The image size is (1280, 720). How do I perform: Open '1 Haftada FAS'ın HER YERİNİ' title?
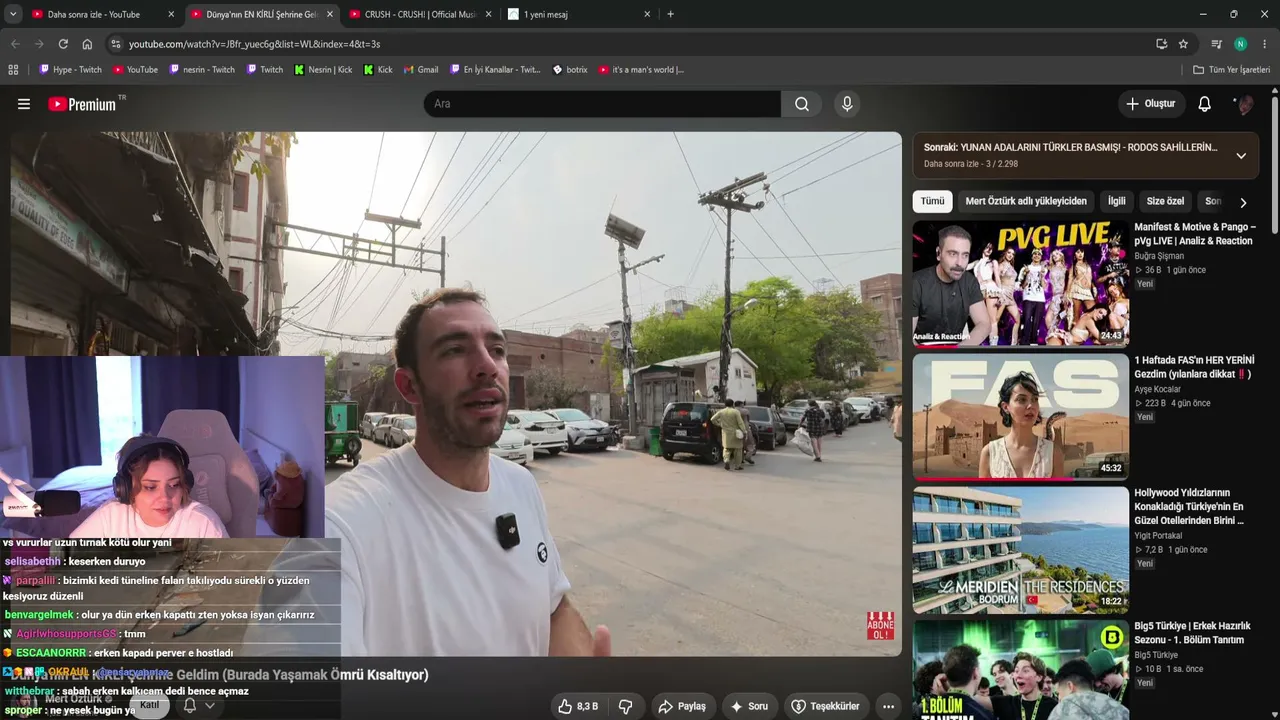[x=1194, y=367]
